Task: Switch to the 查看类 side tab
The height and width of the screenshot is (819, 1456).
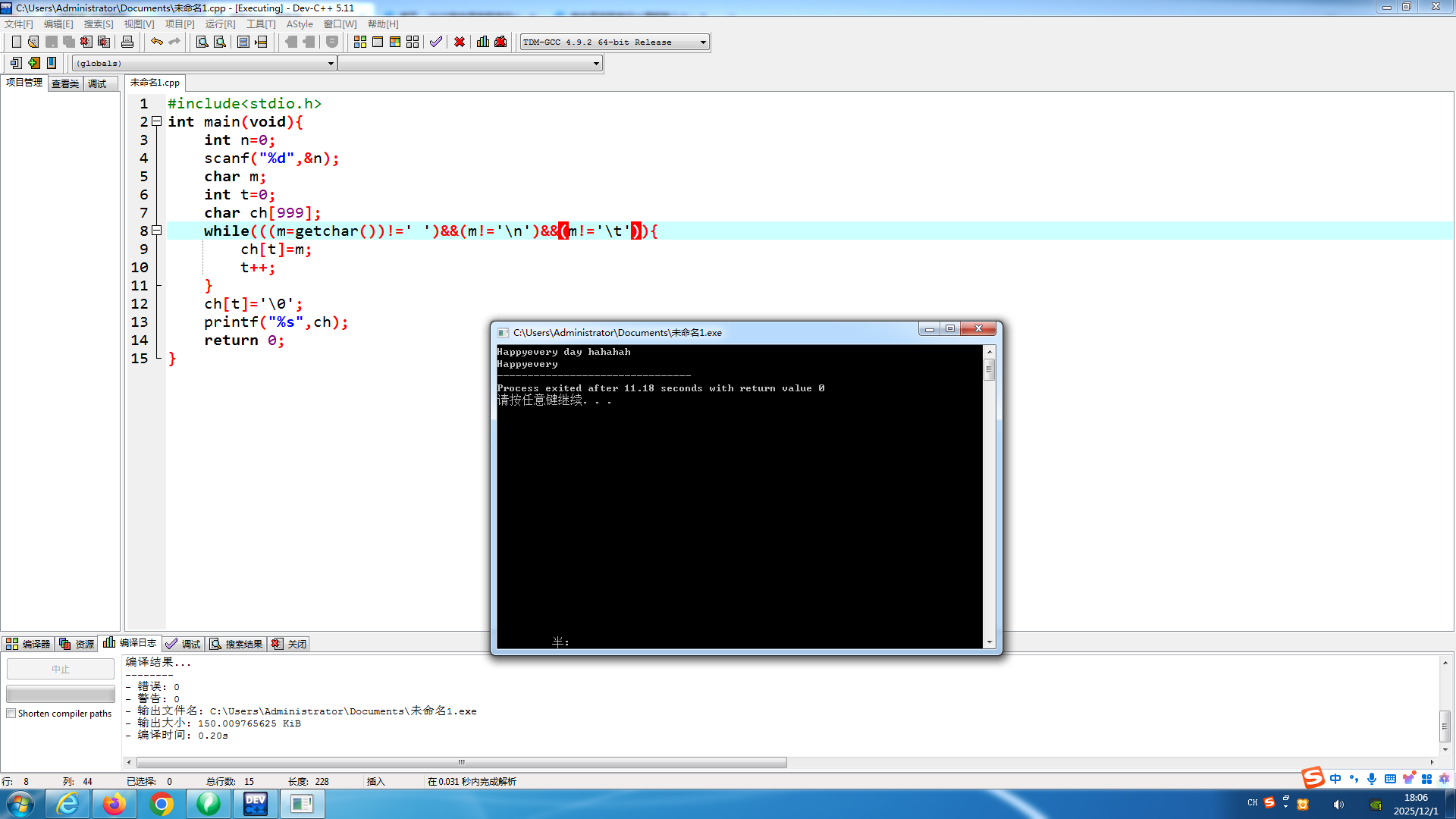Action: pos(65,83)
